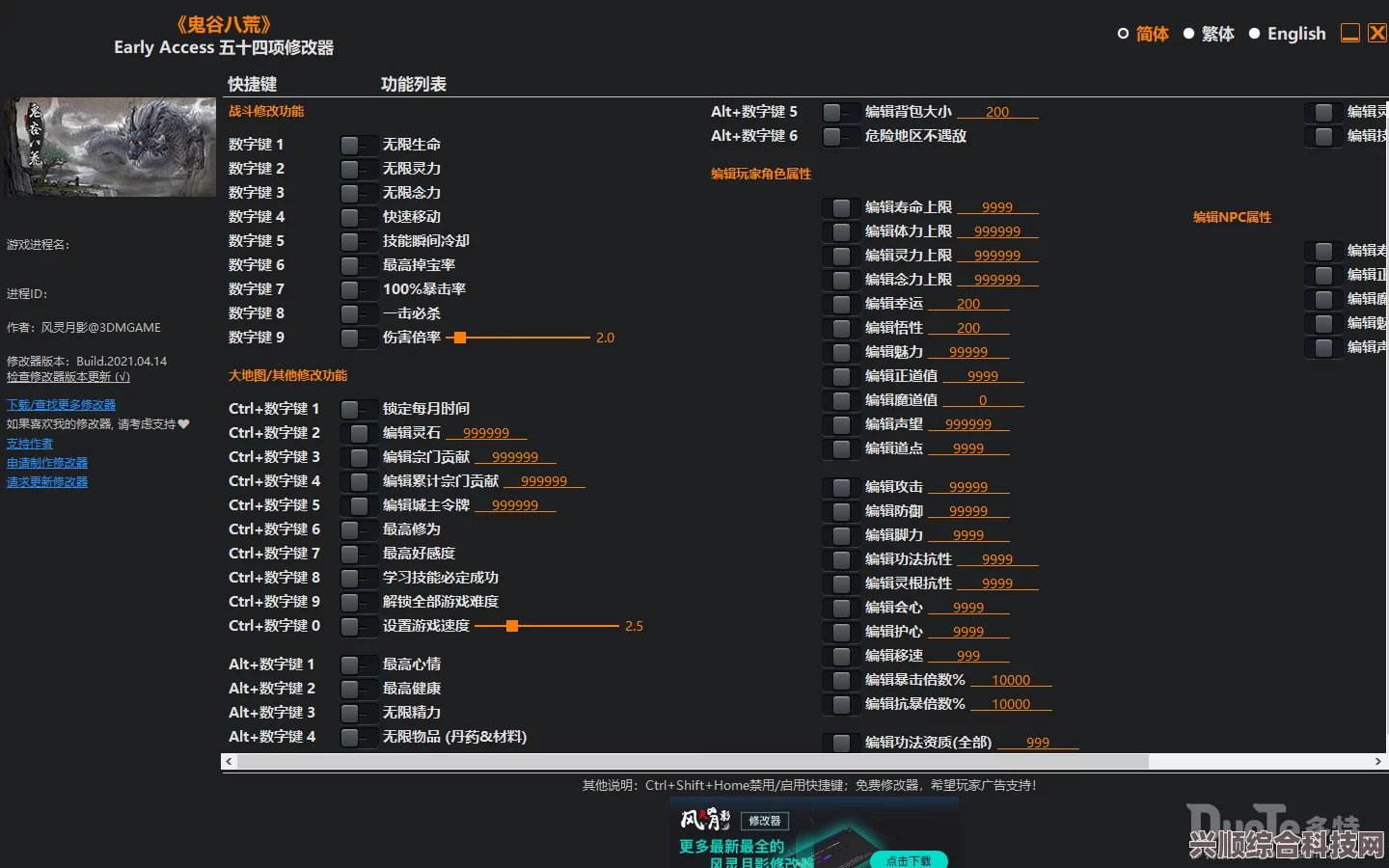Click the Ctrl+数字键 0 hotkey label
1389x868 pixels.
click(x=274, y=626)
